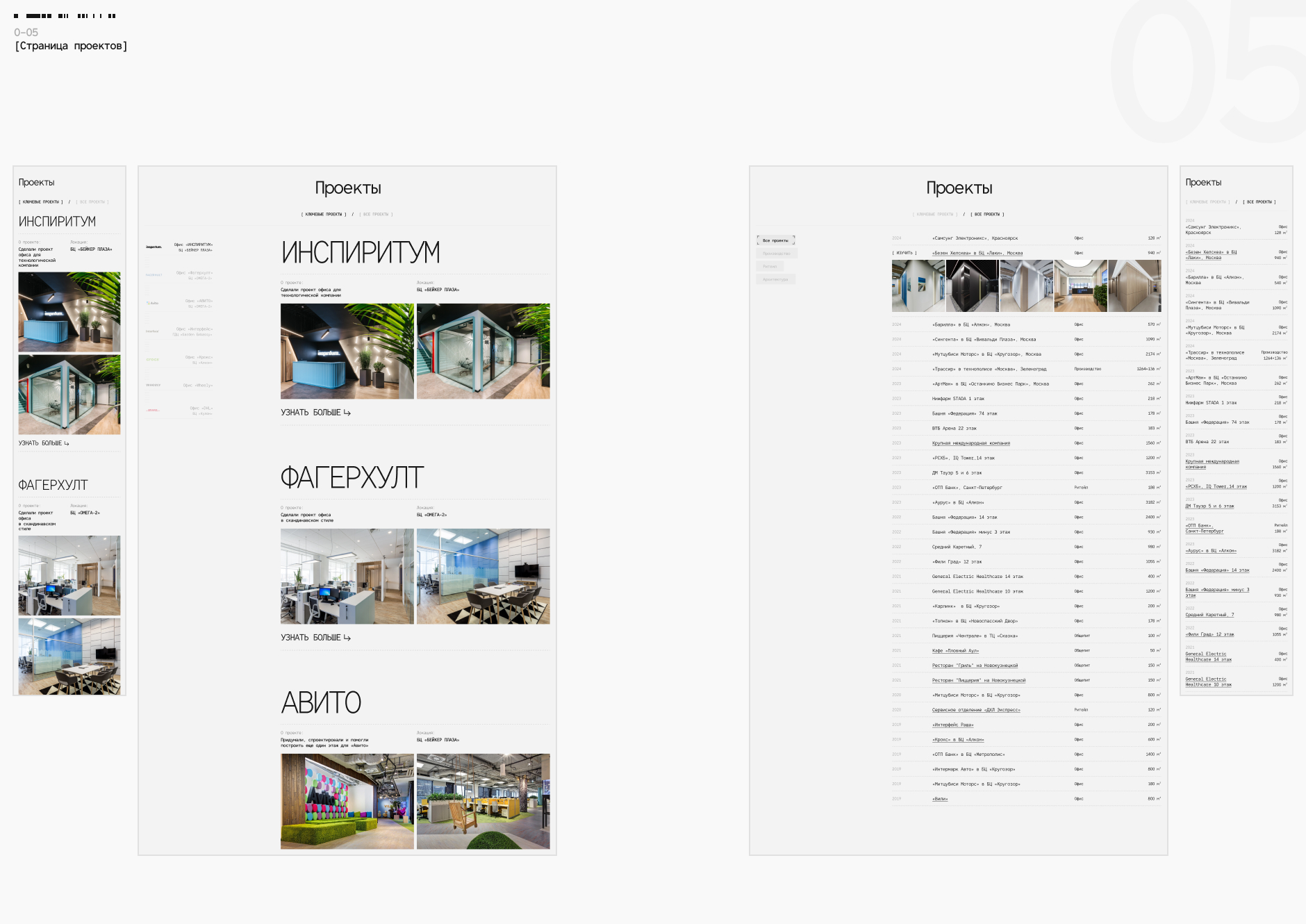Click row «Интермарк Авто» в БЦ «Кругозор»
Image resolution: width=1306 pixels, height=924 pixels.
tap(1026, 769)
